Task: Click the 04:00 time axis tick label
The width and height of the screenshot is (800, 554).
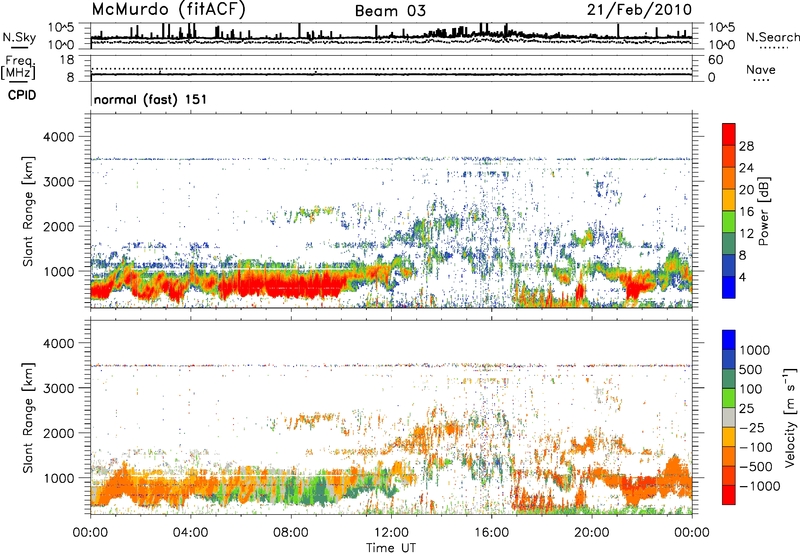Action: (x=191, y=533)
